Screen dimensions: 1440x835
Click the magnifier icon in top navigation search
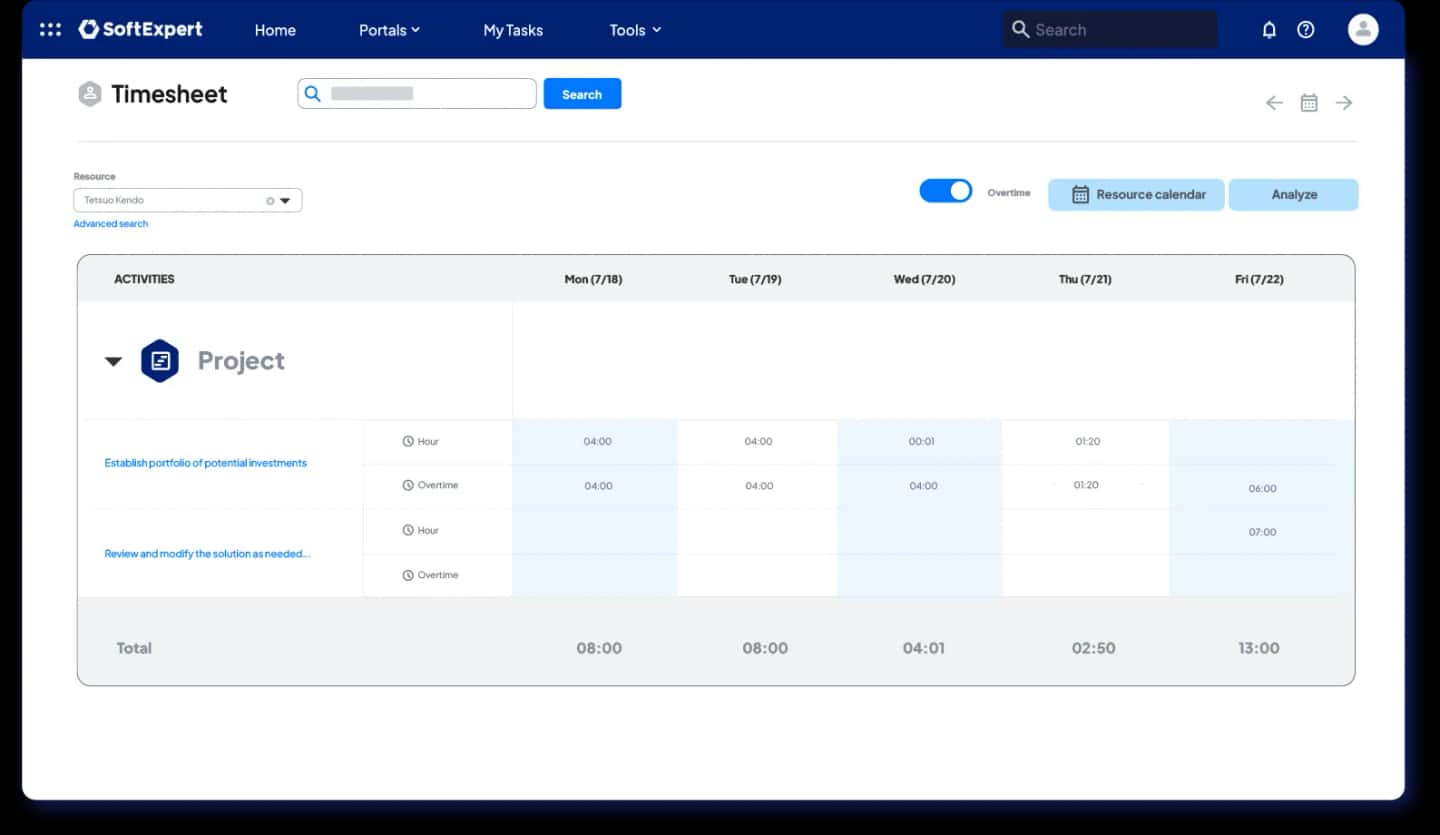click(x=1020, y=29)
